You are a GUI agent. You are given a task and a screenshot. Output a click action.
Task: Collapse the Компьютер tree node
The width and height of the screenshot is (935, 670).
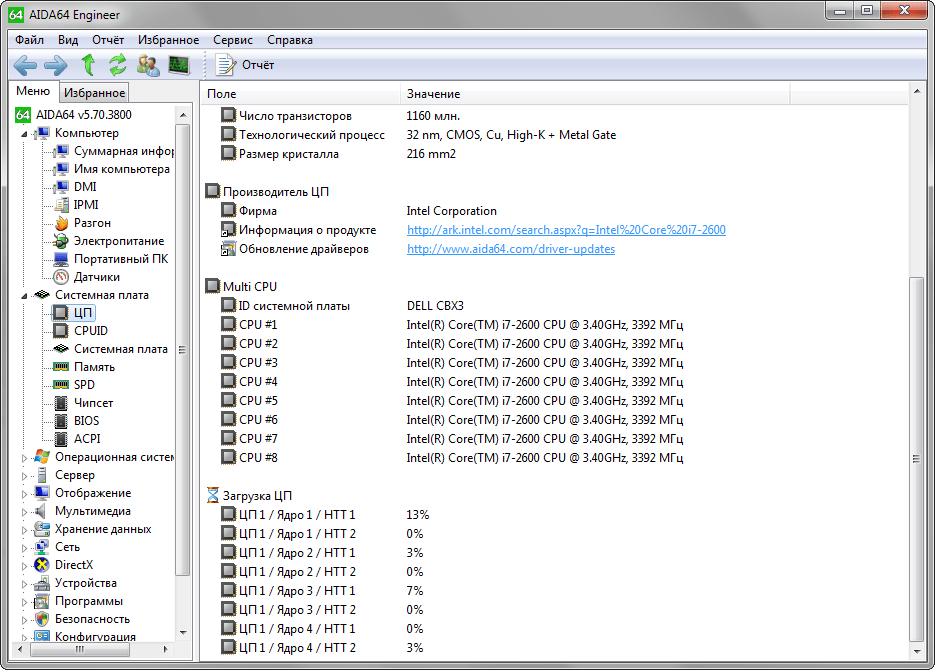point(25,134)
